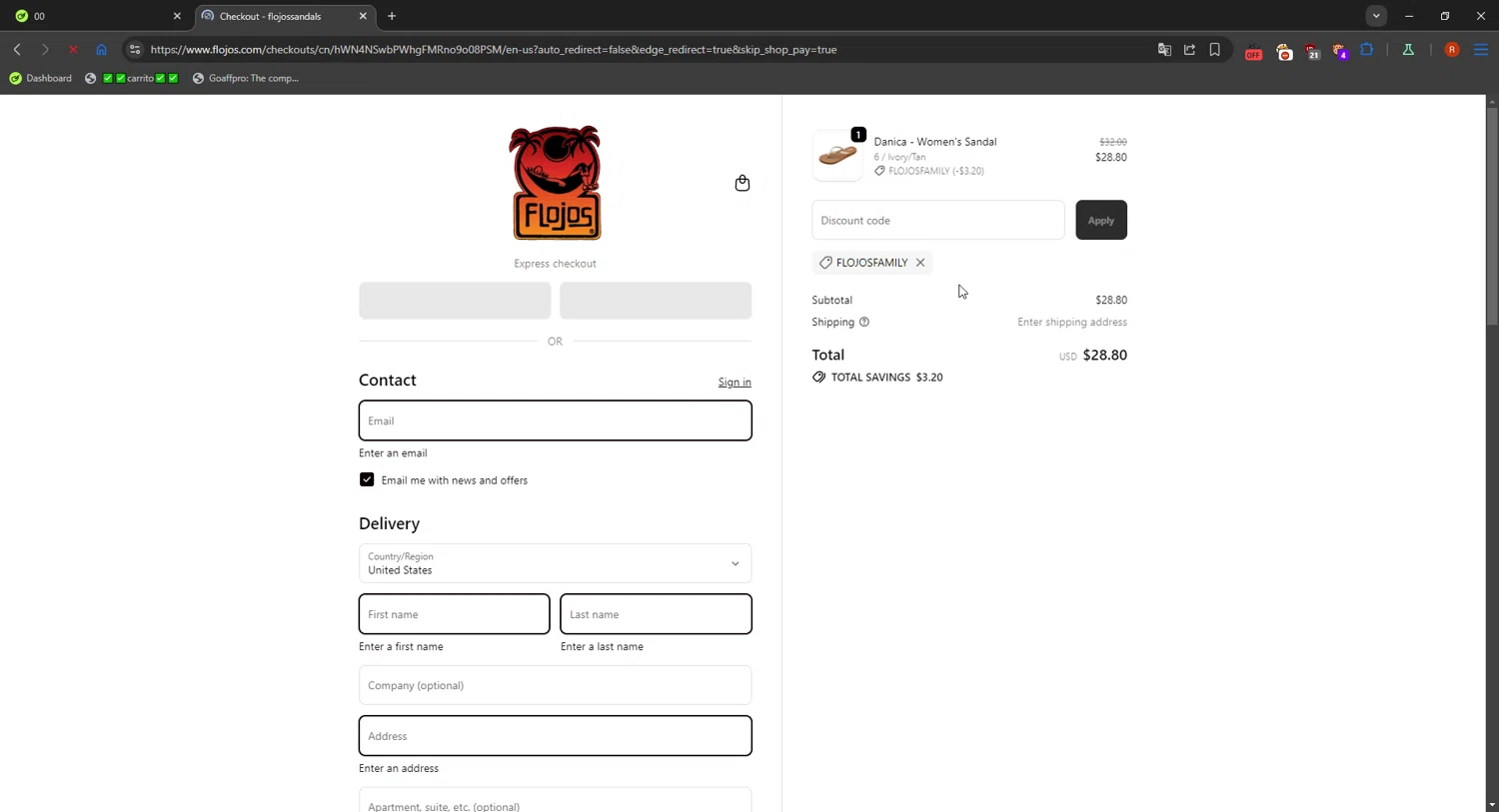
Task: Click the Enter shipping address text
Action: click(x=1072, y=322)
